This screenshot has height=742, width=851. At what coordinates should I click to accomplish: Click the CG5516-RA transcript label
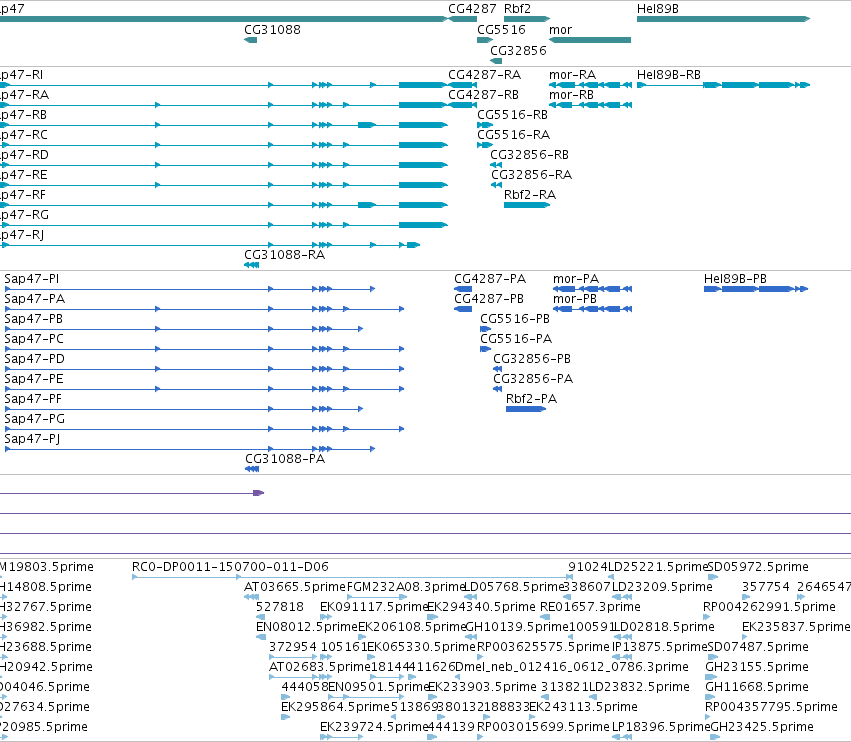point(513,135)
